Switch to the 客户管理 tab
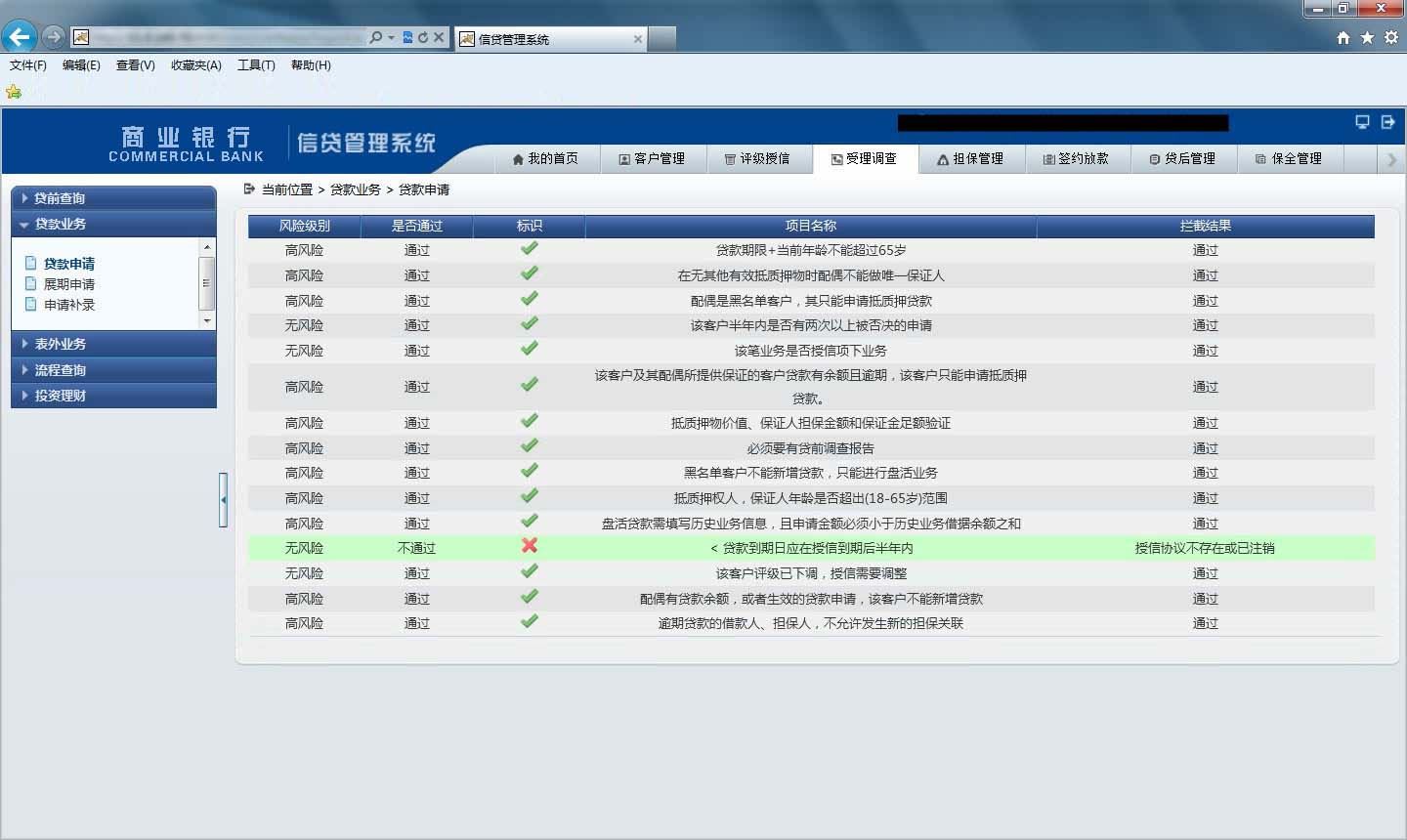The width and height of the screenshot is (1407, 840). [652, 159]
